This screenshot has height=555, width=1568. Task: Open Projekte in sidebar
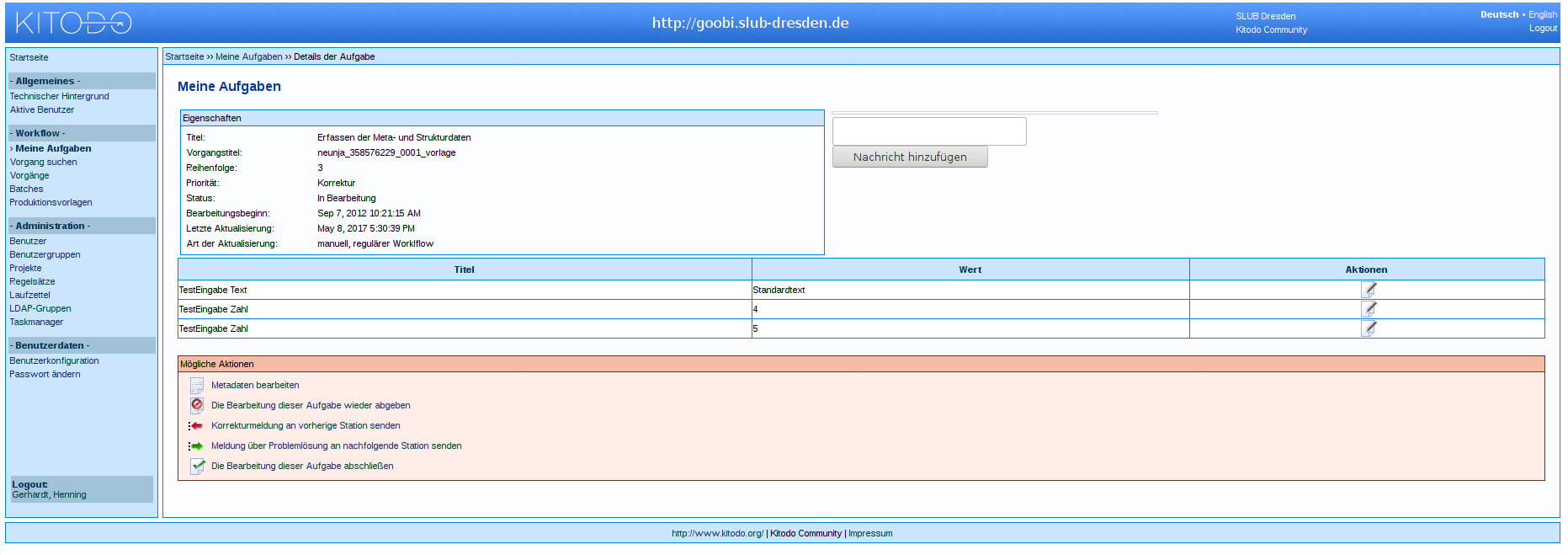coord(25,268)
